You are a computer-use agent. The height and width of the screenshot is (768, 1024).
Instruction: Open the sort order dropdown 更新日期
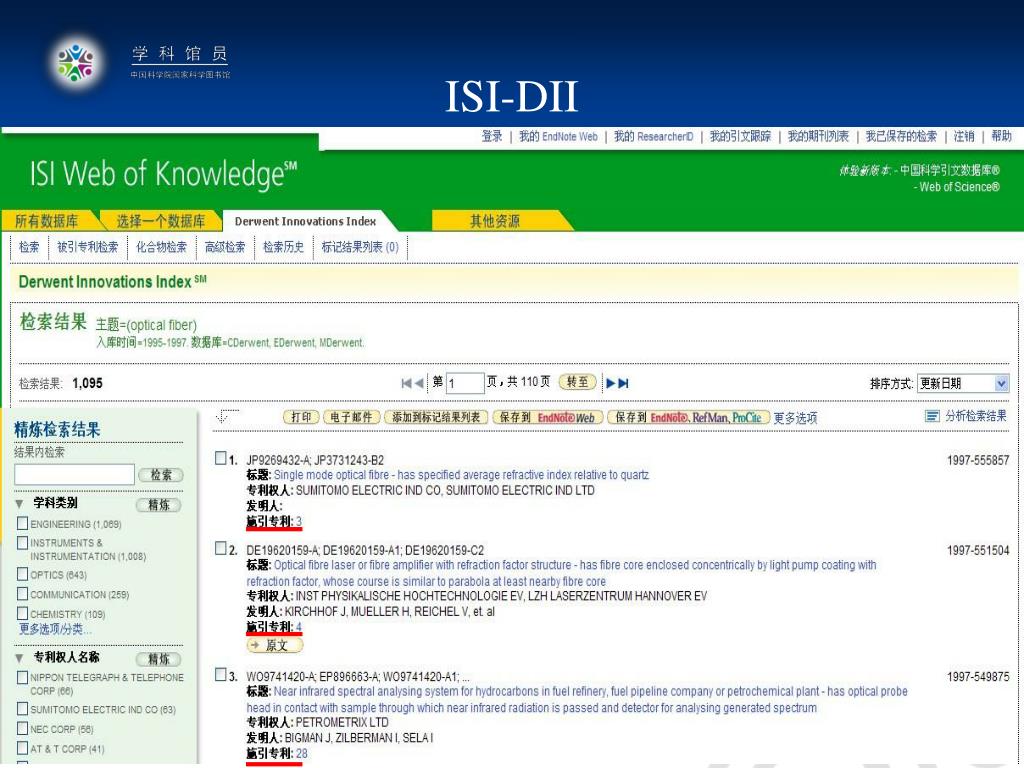click(963, 383)
